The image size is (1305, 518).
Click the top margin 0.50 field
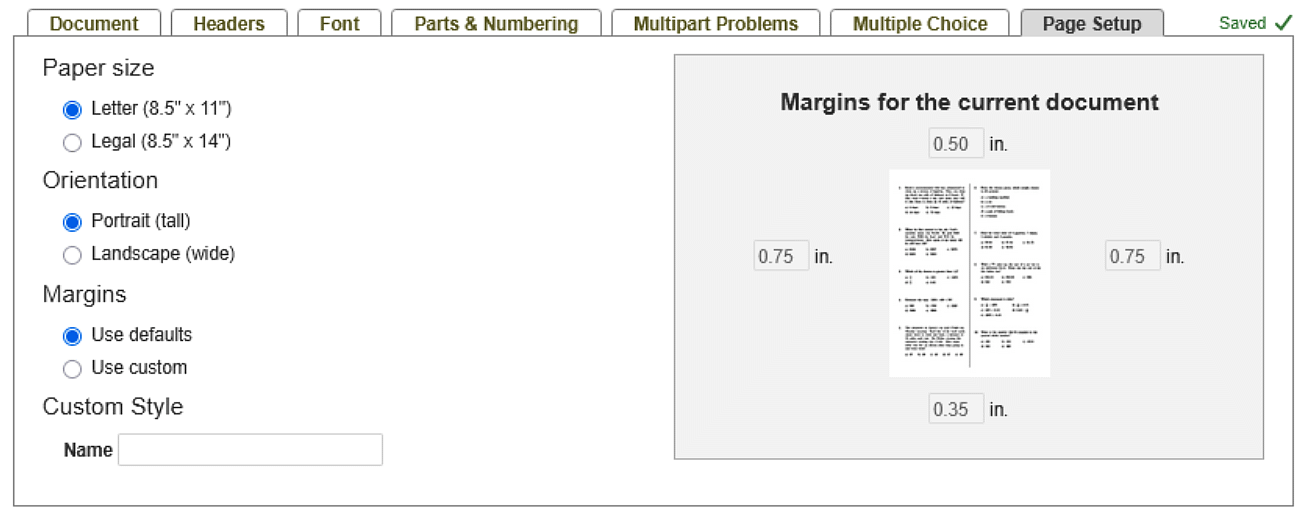(955, 144)
